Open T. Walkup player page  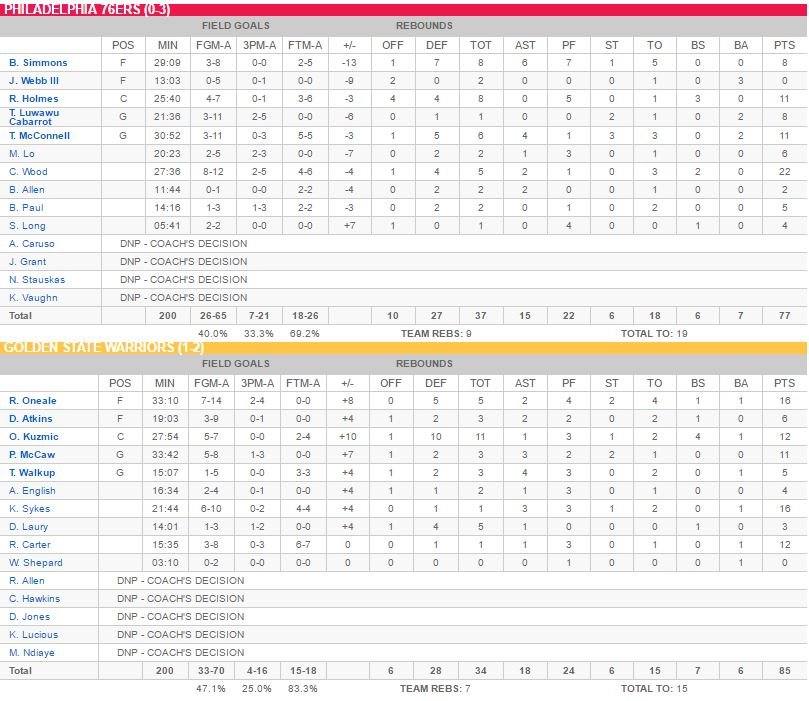click(32, 472)
